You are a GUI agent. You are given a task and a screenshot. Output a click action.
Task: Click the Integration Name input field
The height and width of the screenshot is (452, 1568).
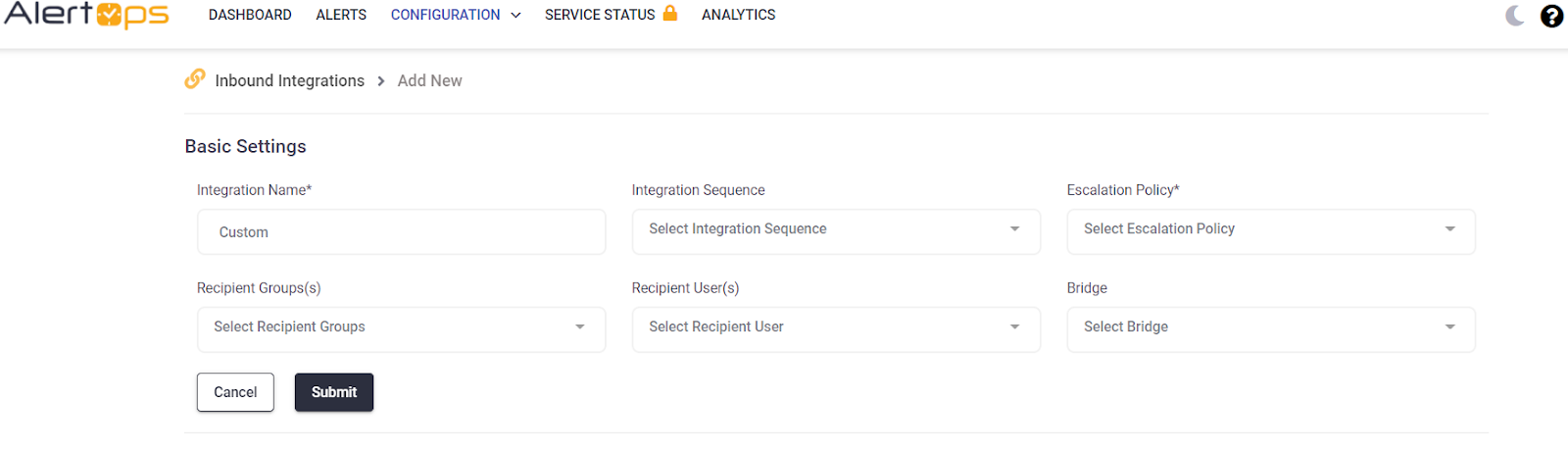(x=401, y=232)
